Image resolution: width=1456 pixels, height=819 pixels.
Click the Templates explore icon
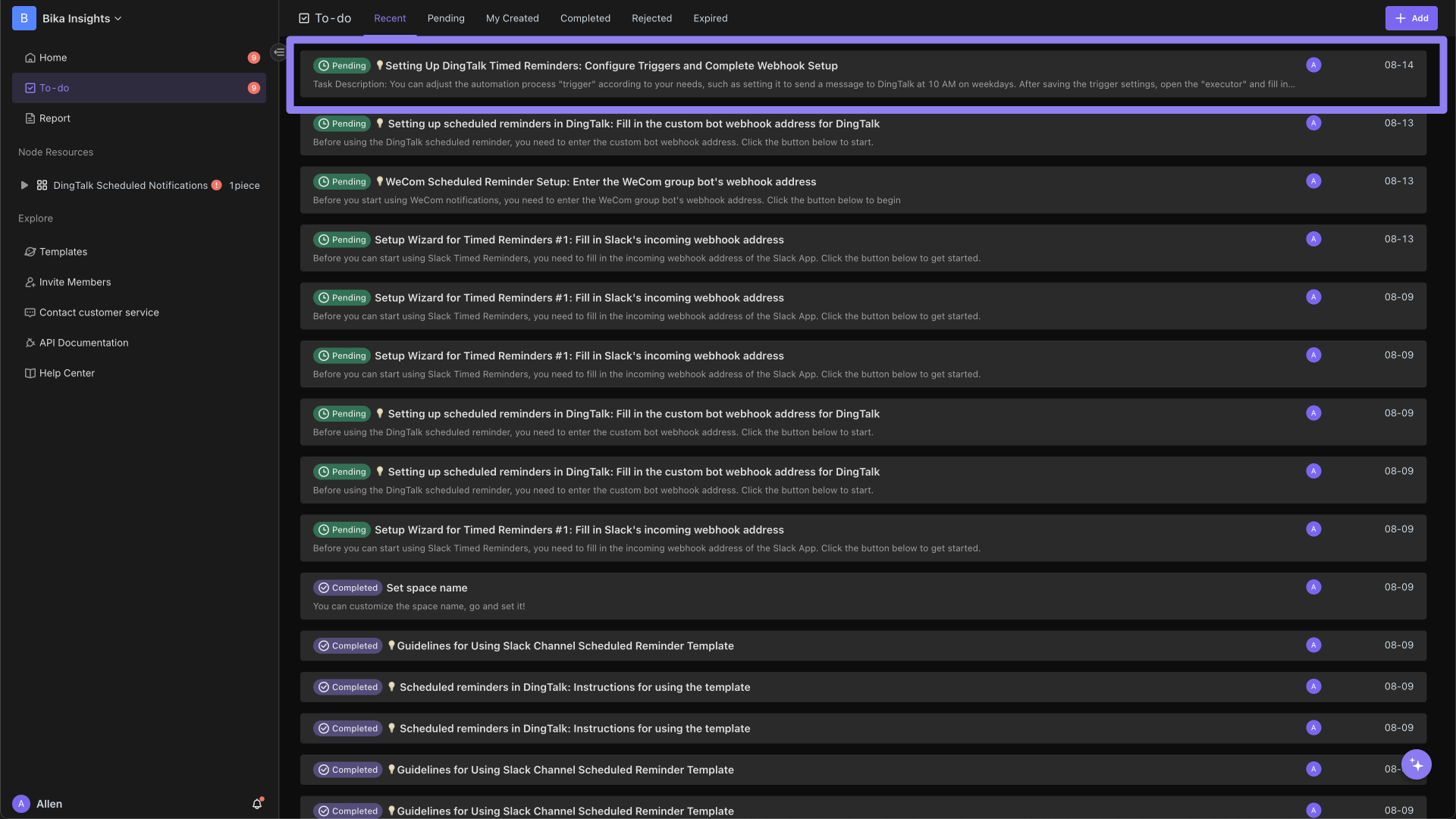(30, 252)
